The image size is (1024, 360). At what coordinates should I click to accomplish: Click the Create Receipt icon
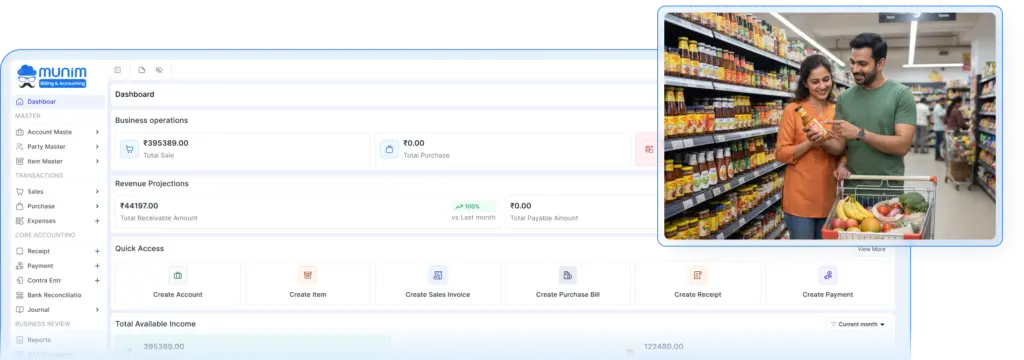(697, 275)
